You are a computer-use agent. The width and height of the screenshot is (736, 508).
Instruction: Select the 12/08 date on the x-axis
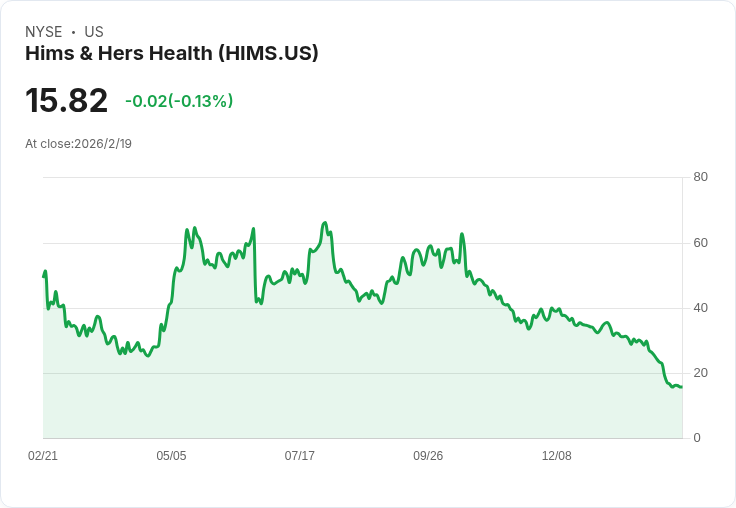(557, 455)
